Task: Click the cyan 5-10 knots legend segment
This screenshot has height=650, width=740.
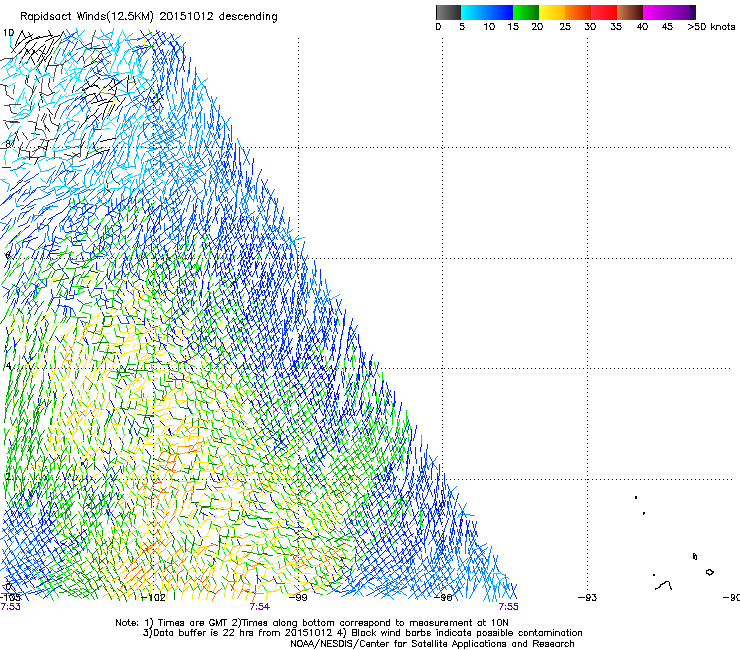Action: (x=474, y=12)
